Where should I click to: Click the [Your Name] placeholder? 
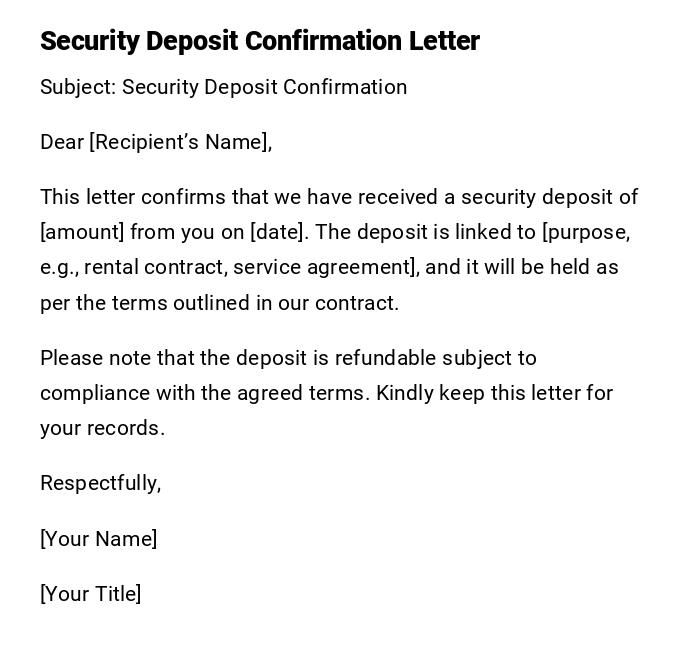pos(98,539)
